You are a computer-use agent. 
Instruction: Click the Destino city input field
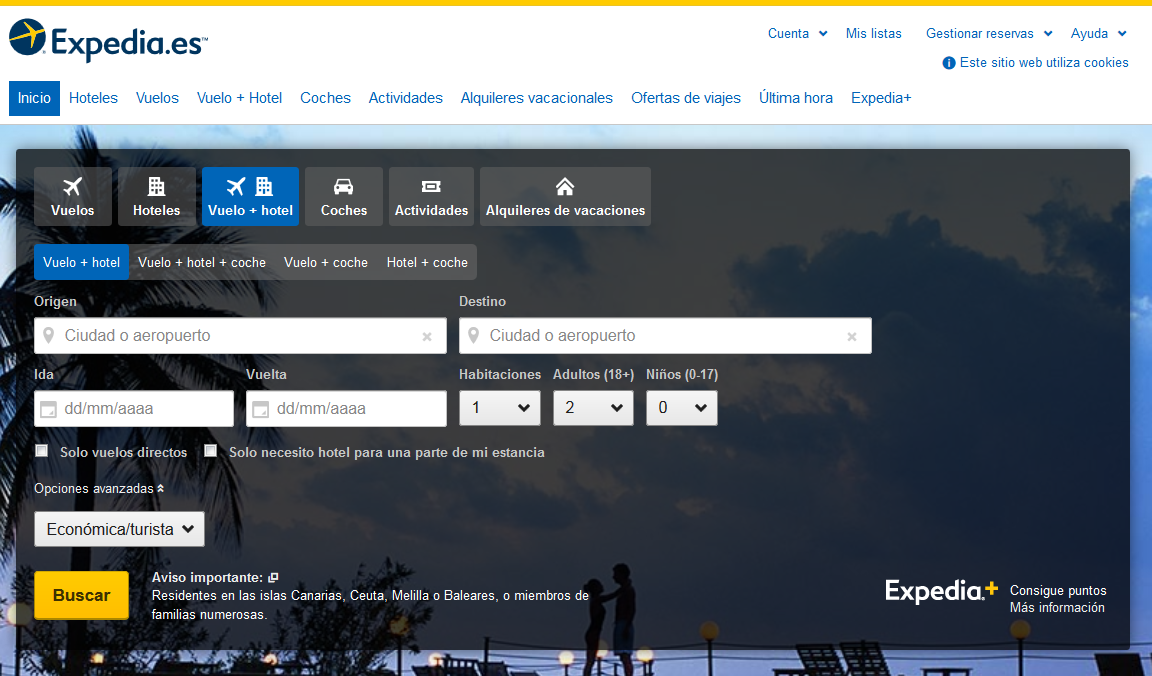pyautogui.click(x=666, y=336)
